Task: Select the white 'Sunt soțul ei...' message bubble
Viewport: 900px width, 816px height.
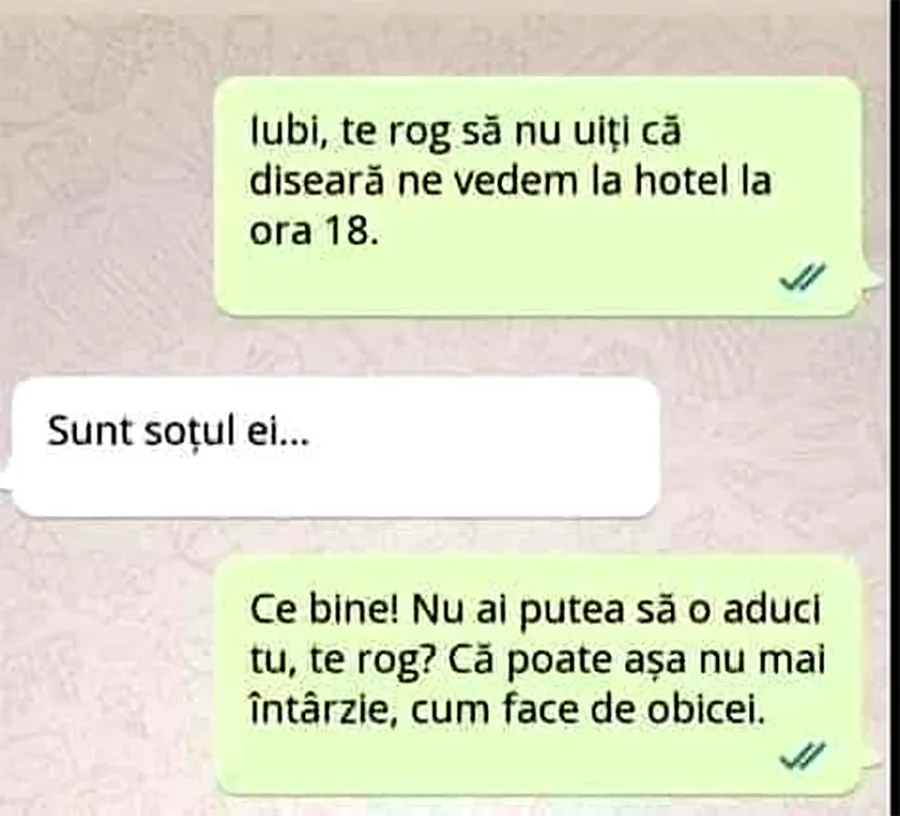Action: click(x=336, y=447)
